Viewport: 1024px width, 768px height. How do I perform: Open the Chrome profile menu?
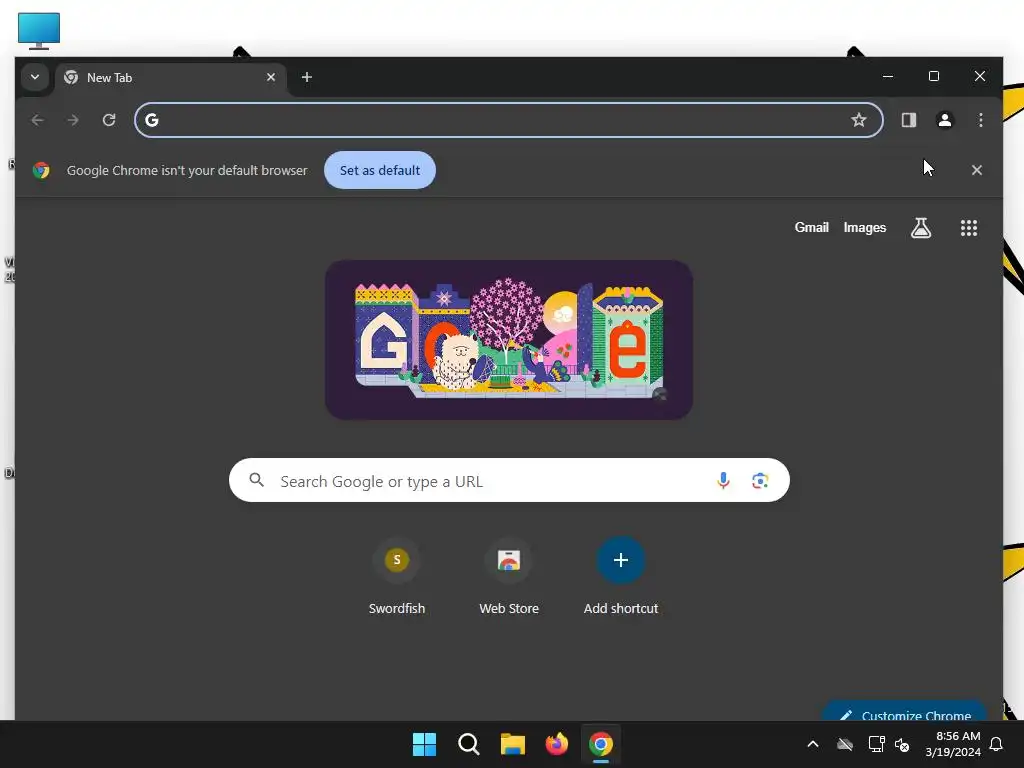coord(944,120)
